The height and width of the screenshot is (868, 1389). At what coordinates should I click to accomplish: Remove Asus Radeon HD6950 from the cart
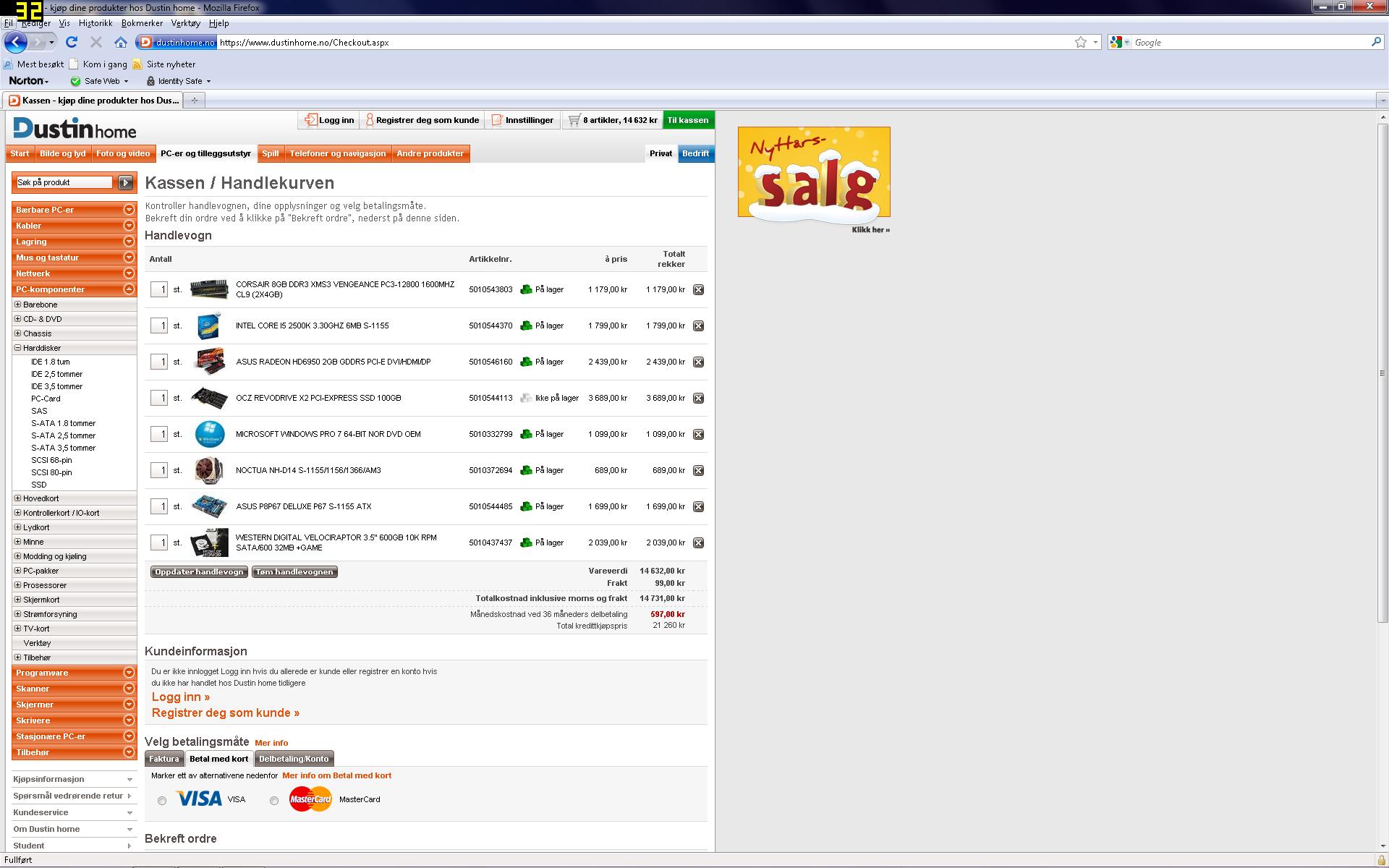click(x=698, y=362)
